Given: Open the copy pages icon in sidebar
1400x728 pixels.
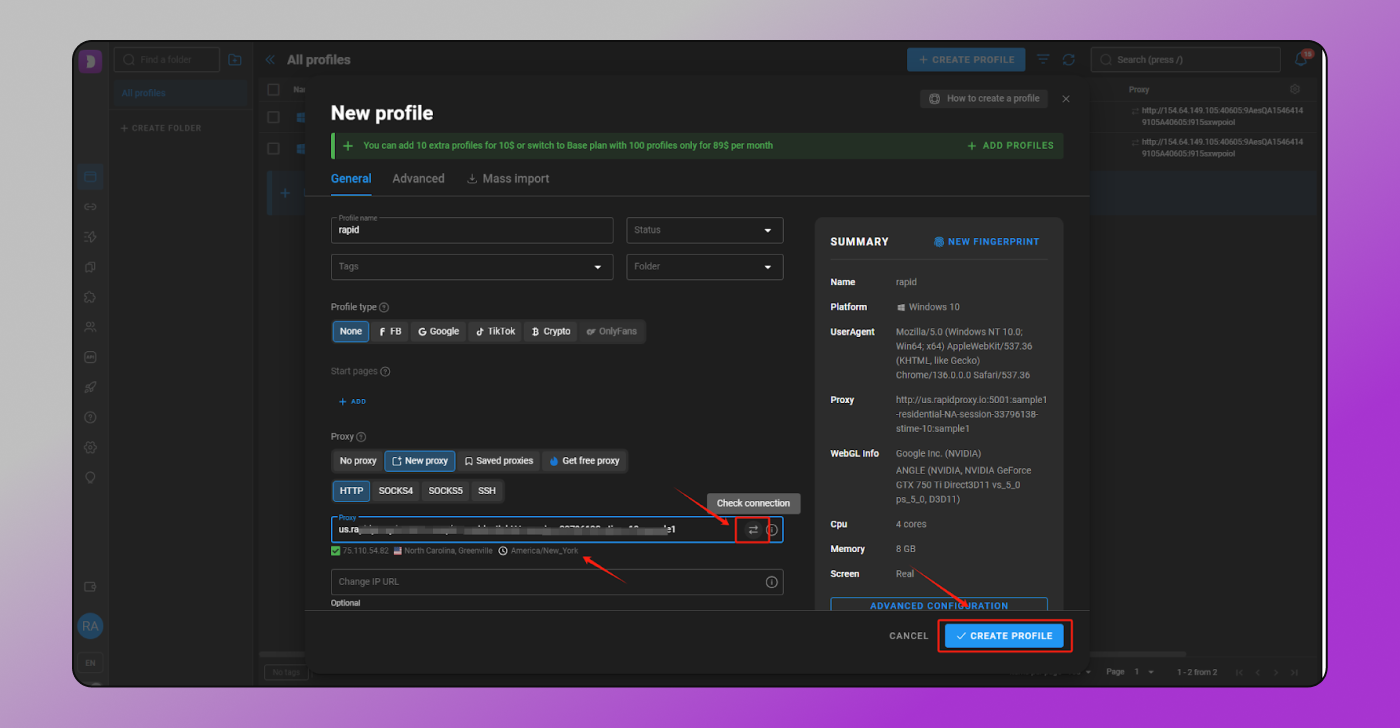Looking at the screenshot, I should [x=90, y=267].
